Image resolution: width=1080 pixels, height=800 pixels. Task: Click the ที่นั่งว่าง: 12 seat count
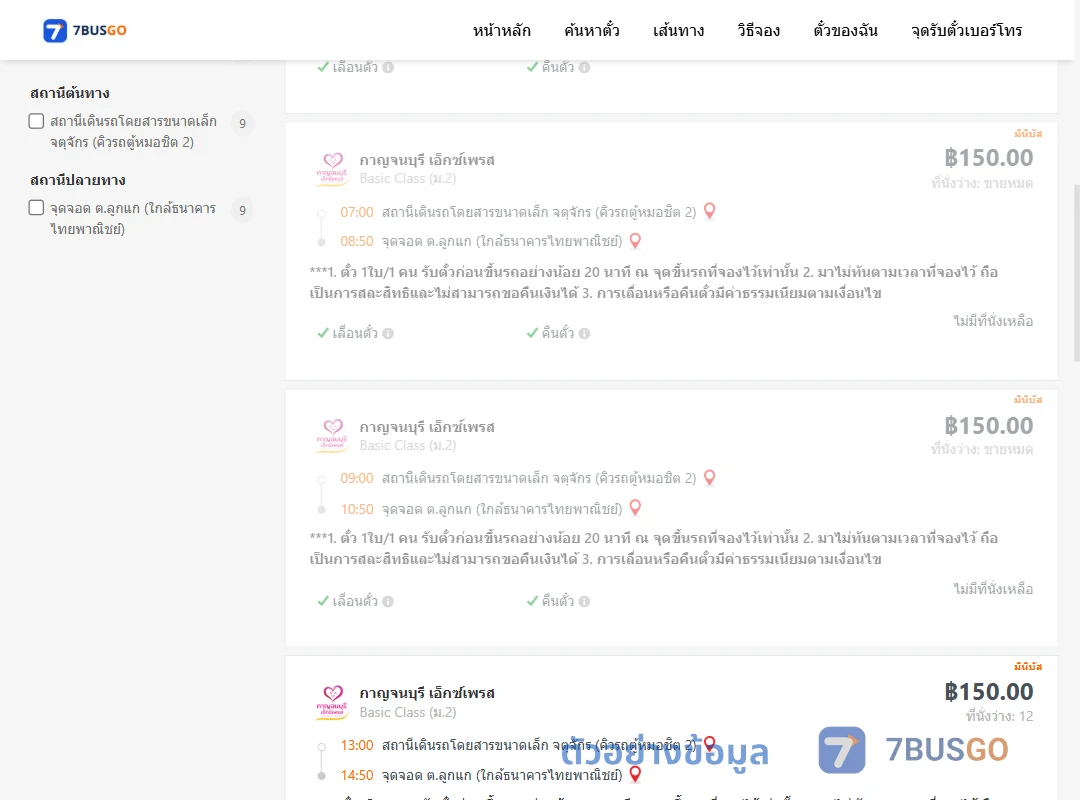(999, 716)
